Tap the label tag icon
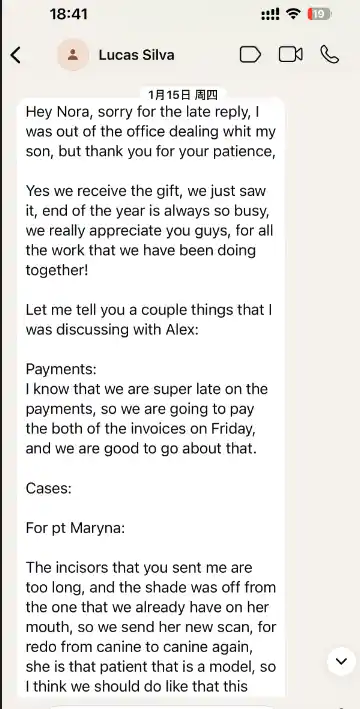 pos(250,55)
